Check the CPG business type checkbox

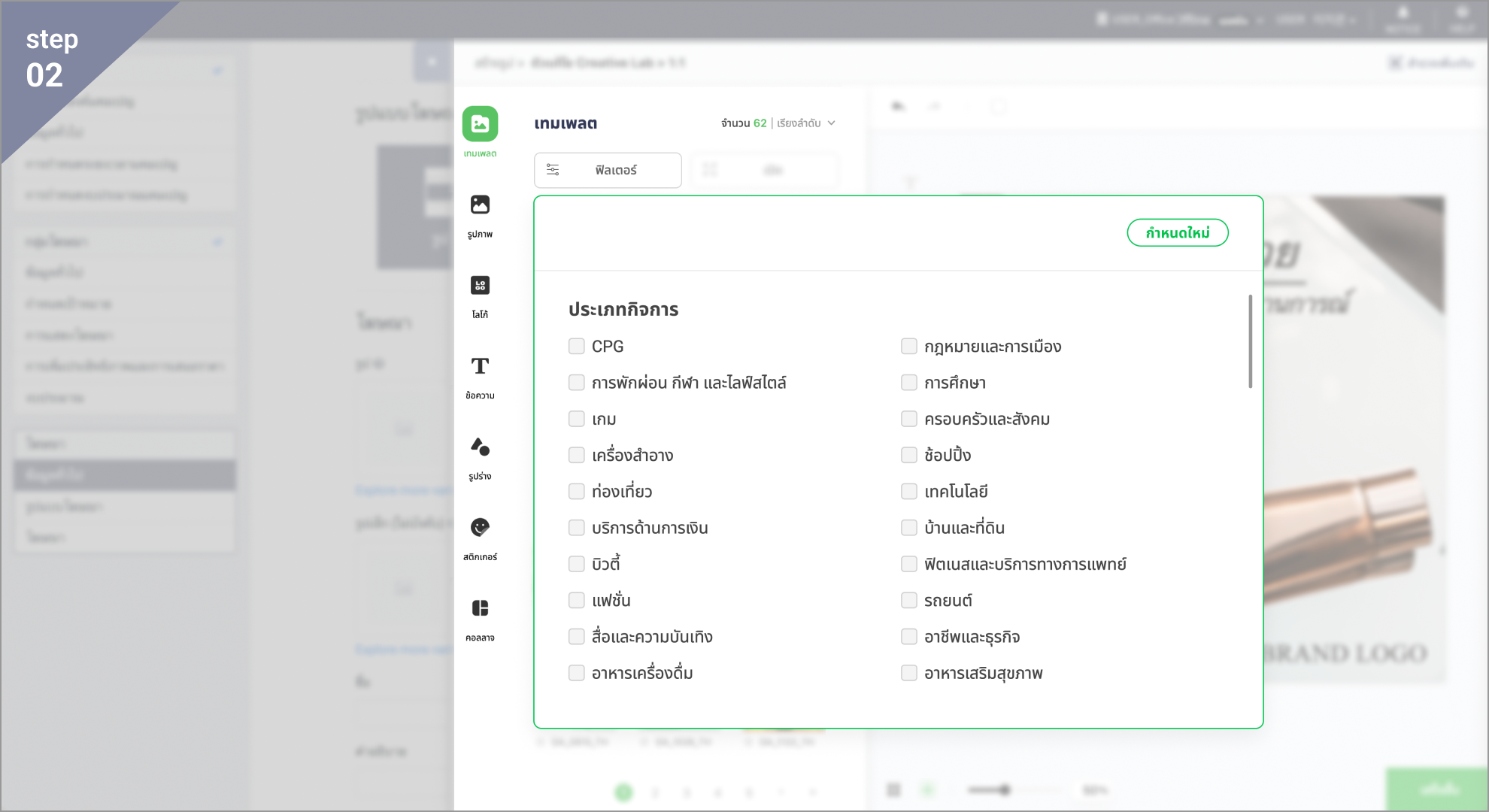[577, 347]
